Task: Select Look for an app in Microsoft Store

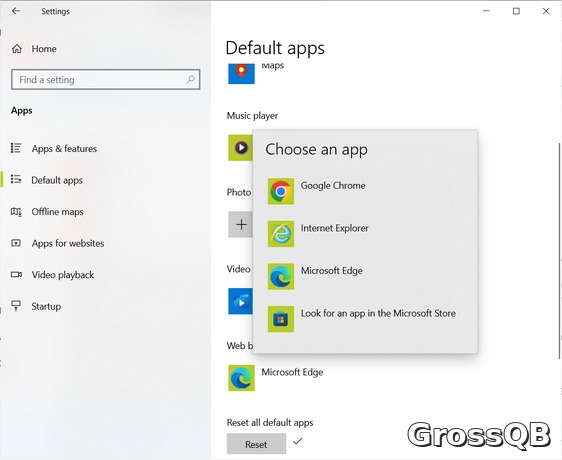Action: [x=365, y=319]
